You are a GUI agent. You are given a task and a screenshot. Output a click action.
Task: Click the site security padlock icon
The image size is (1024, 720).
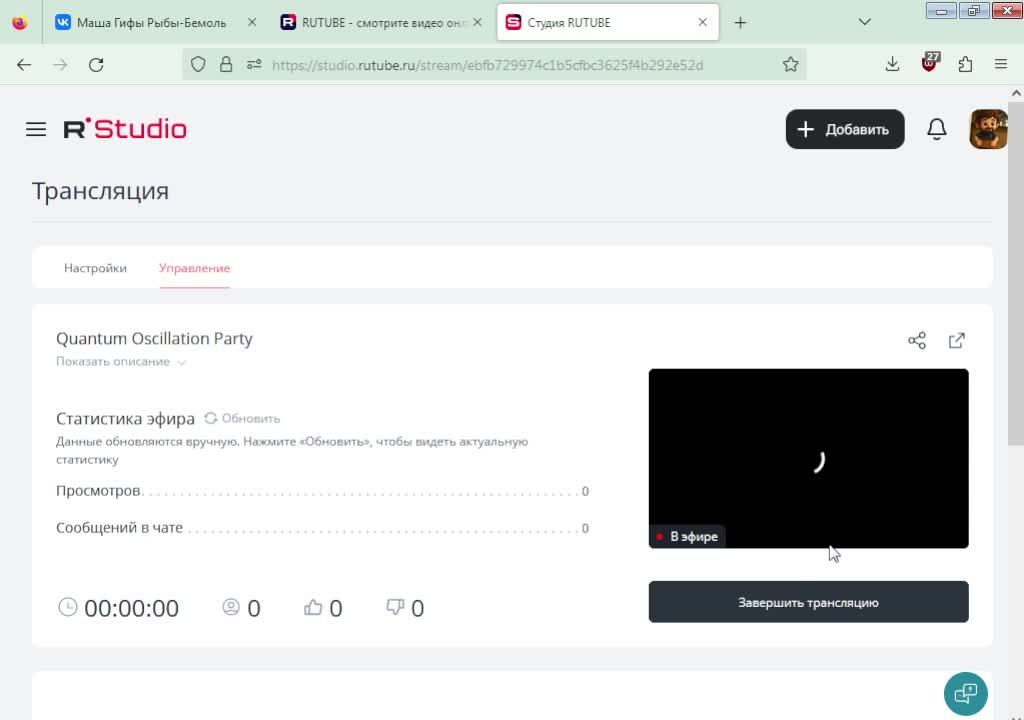point(226,64)
